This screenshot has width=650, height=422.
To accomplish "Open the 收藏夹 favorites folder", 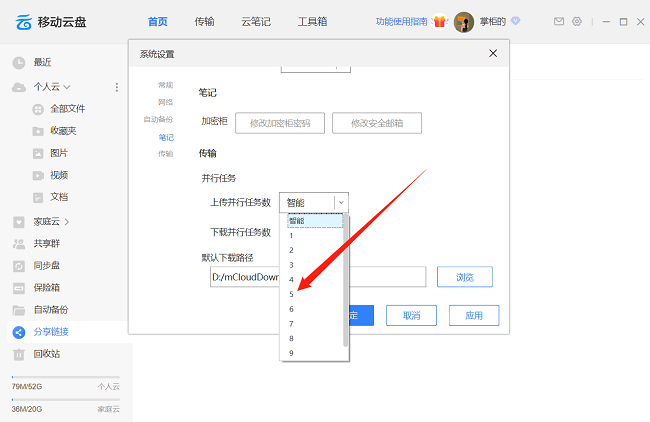I will (63, 130).
